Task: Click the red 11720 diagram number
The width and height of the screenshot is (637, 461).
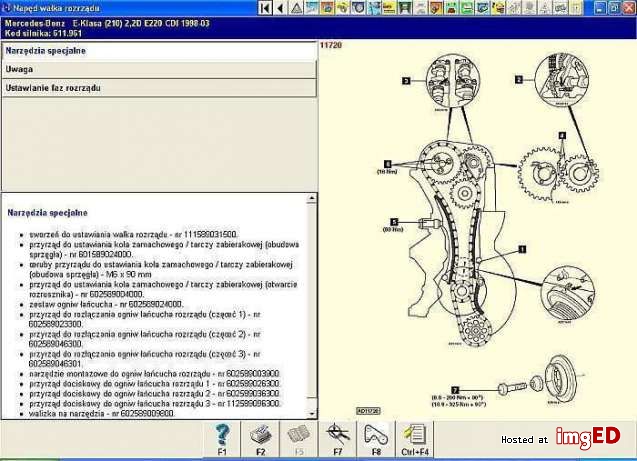Action: coord(331,45)
